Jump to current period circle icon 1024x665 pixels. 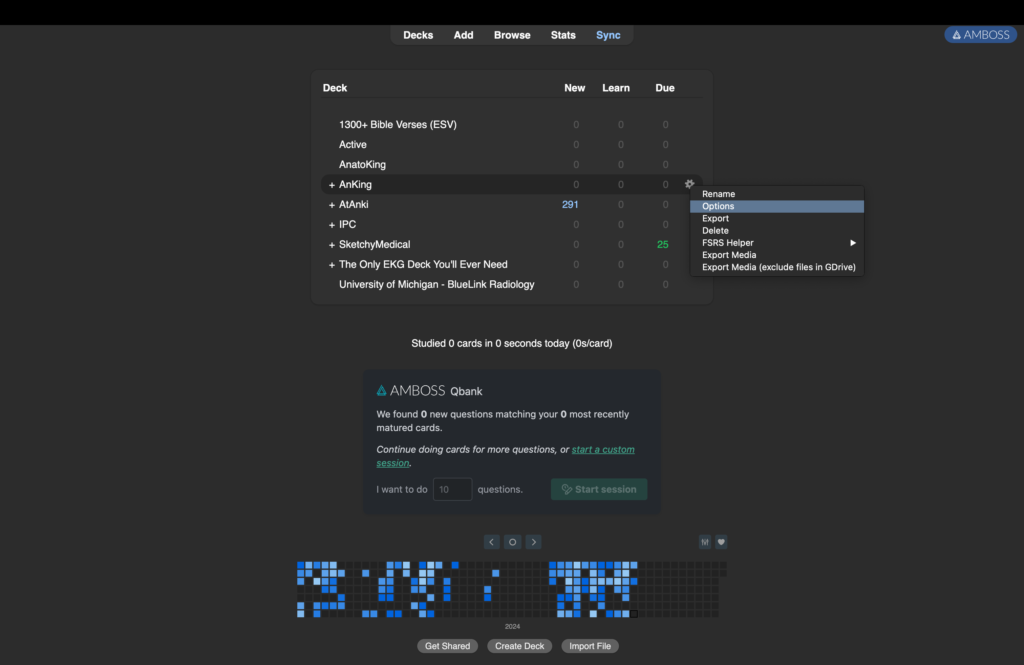tap(513, 542)
